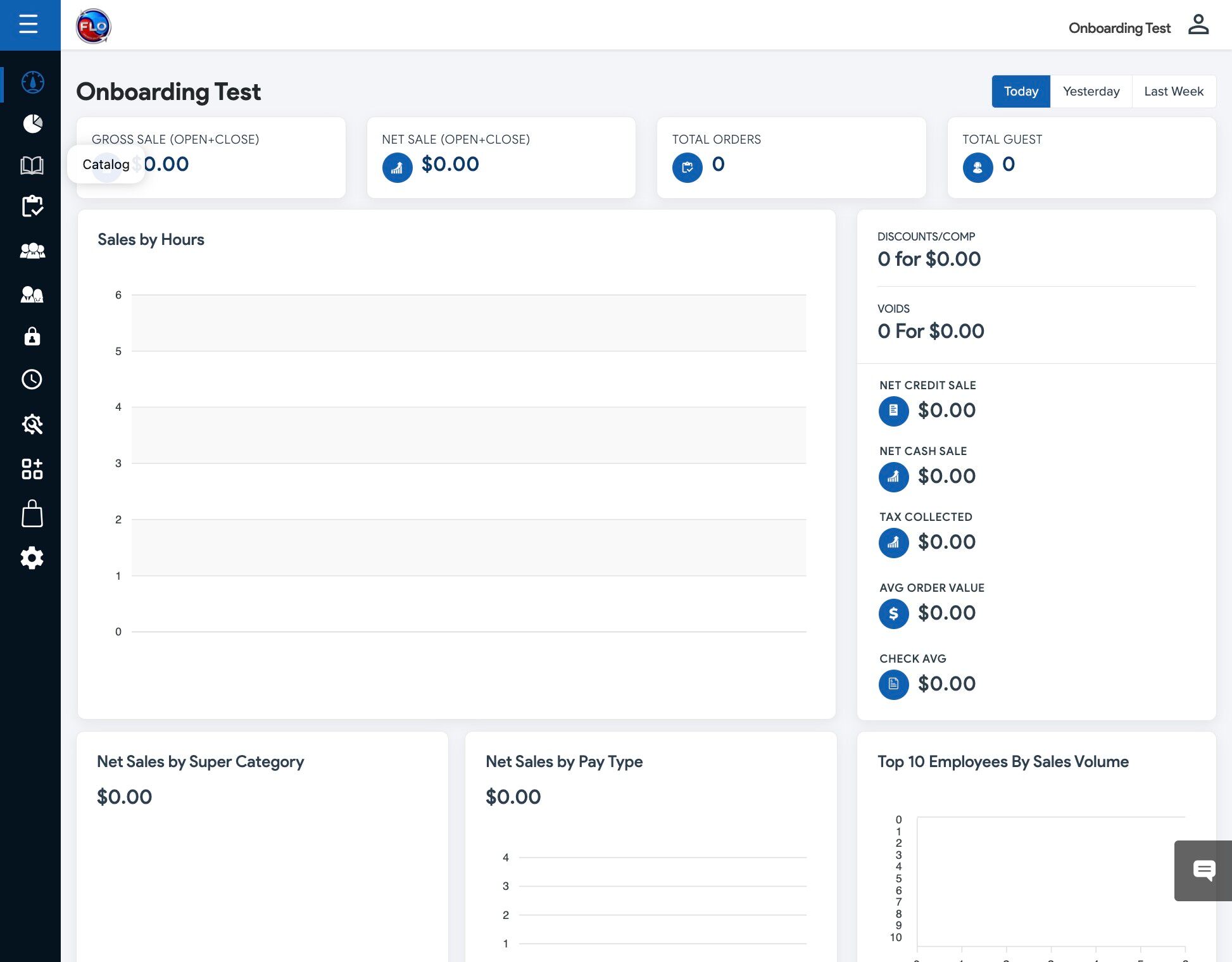Open the chat support widget

tap(1203, 871)
